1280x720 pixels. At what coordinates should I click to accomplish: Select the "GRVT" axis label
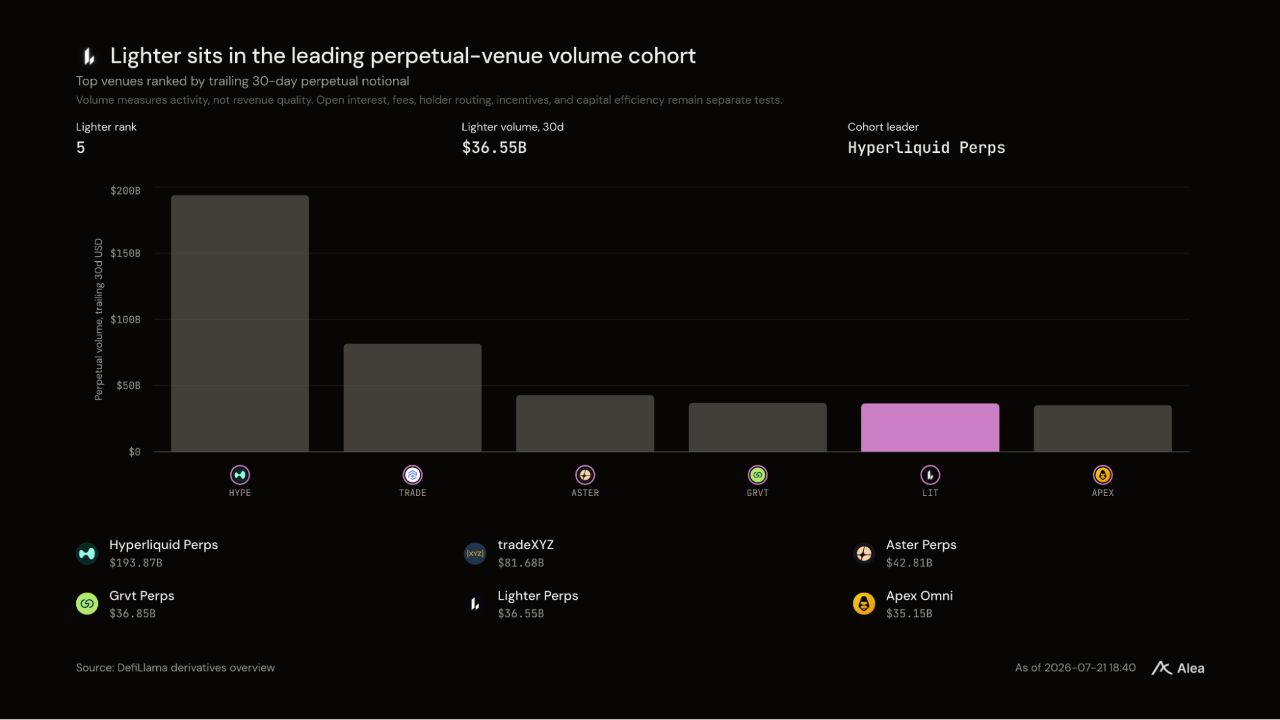click(758, 493)
